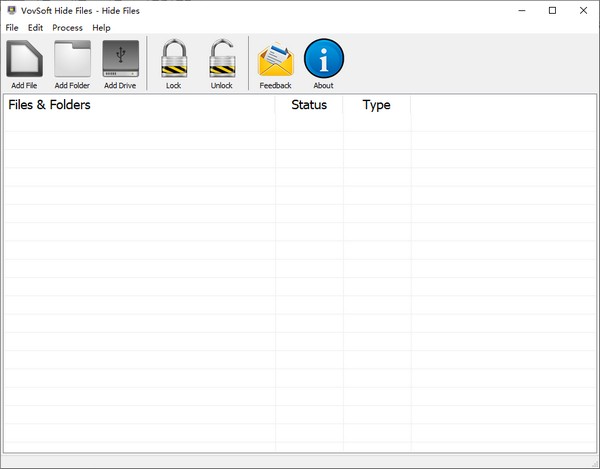Sort by Files & Folders column header

140,105
